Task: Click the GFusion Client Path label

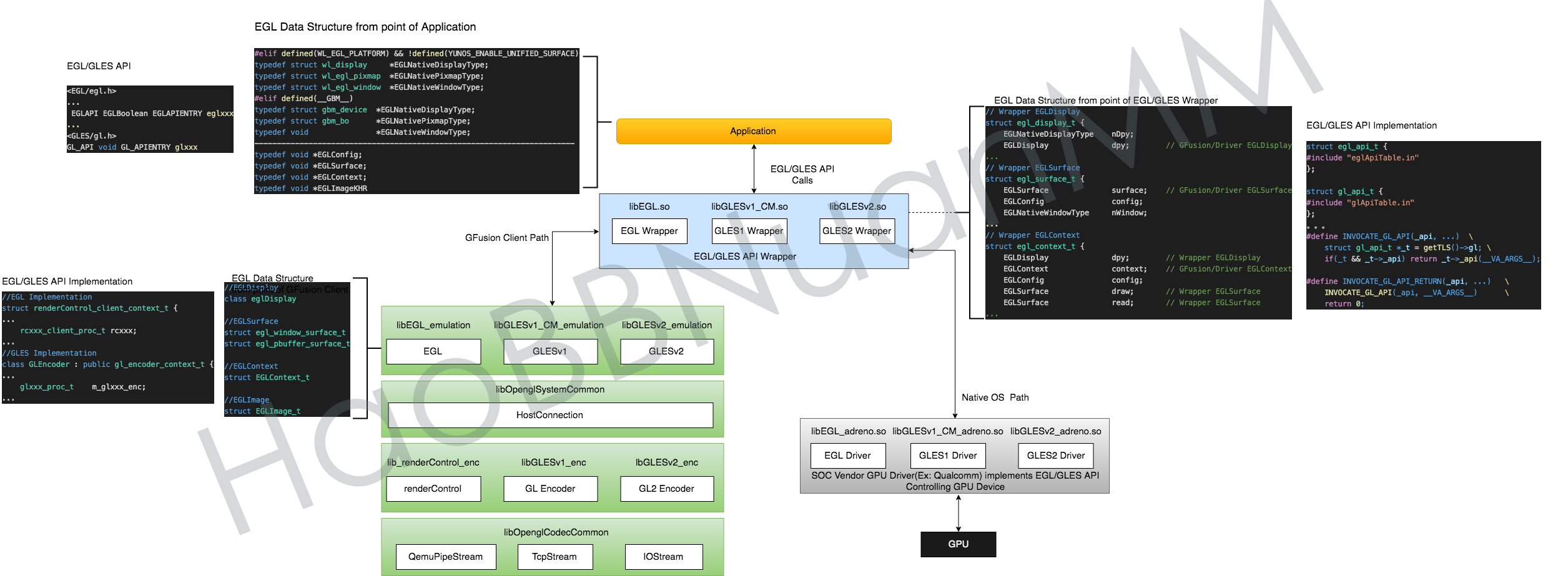Action: [507, 238]
